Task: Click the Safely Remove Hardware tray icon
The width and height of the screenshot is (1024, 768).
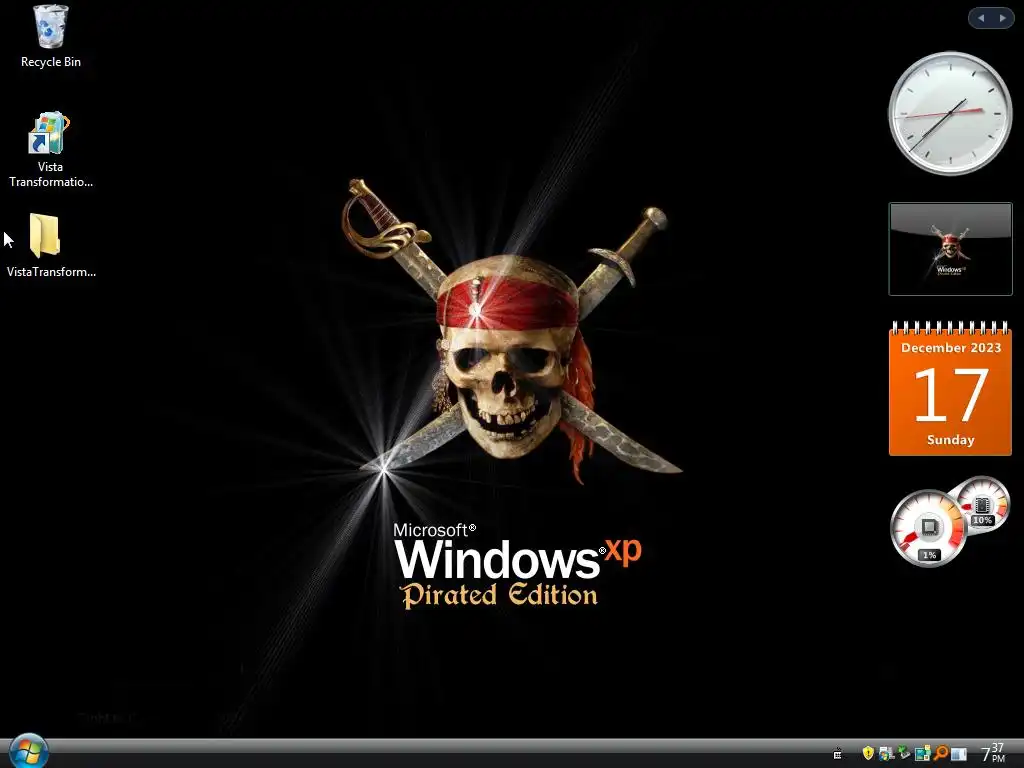Action: pyautogui.click(x=904, y=753)
